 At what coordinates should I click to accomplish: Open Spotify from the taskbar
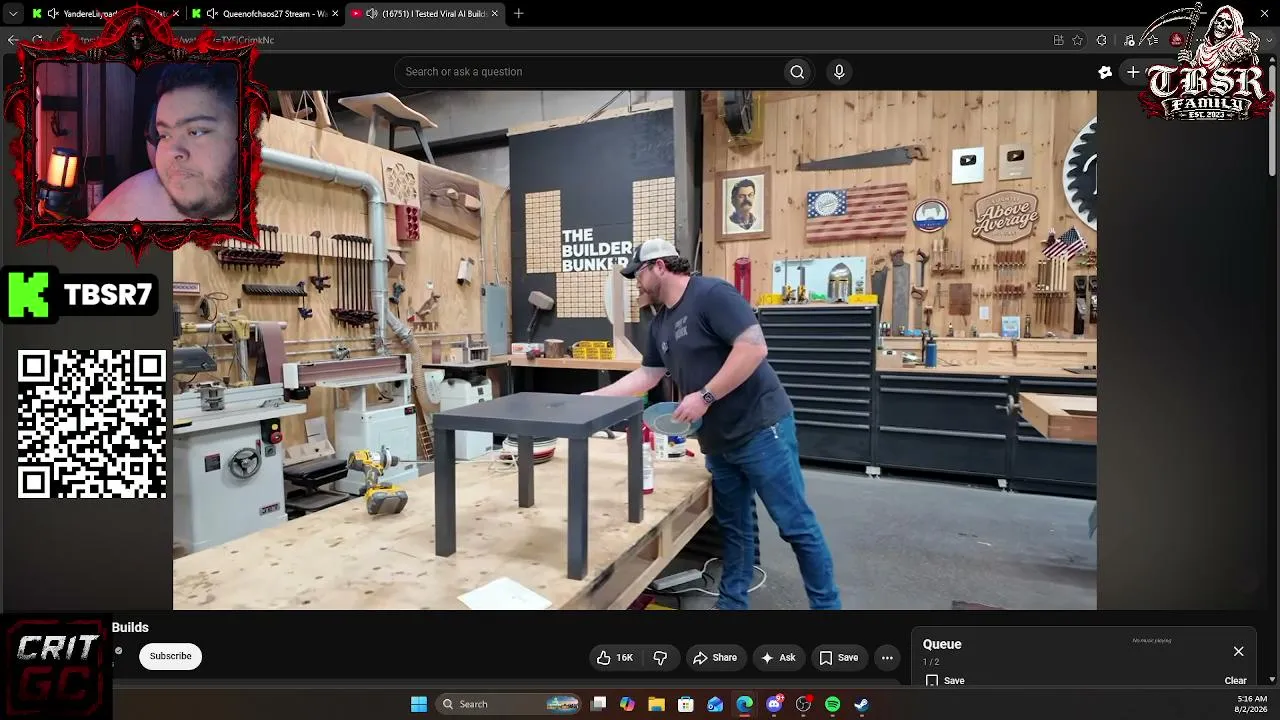coord(832,704)
